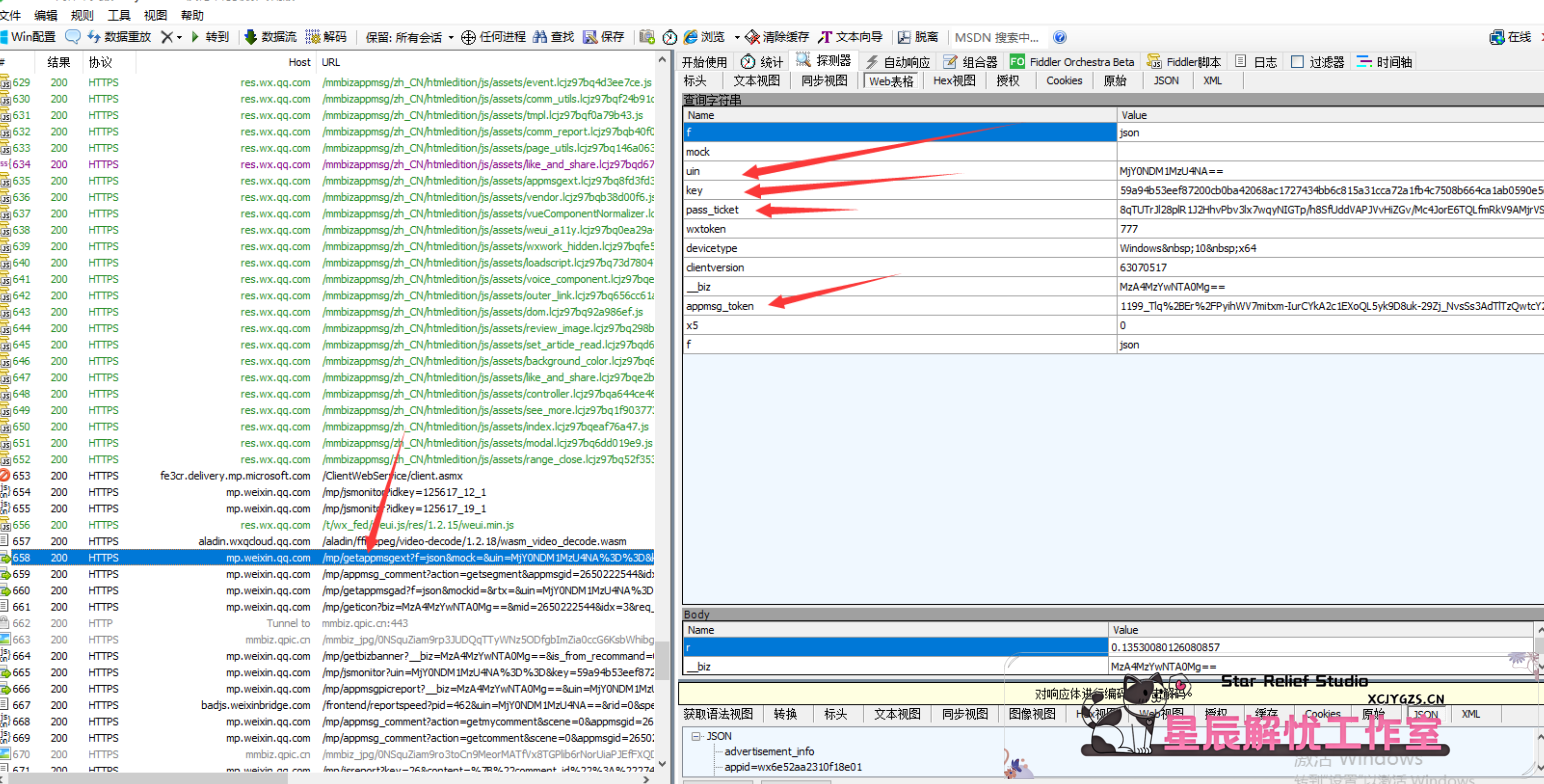
Task: Select the request Raw (原始) tab
Action: [x=1114, y=81]
